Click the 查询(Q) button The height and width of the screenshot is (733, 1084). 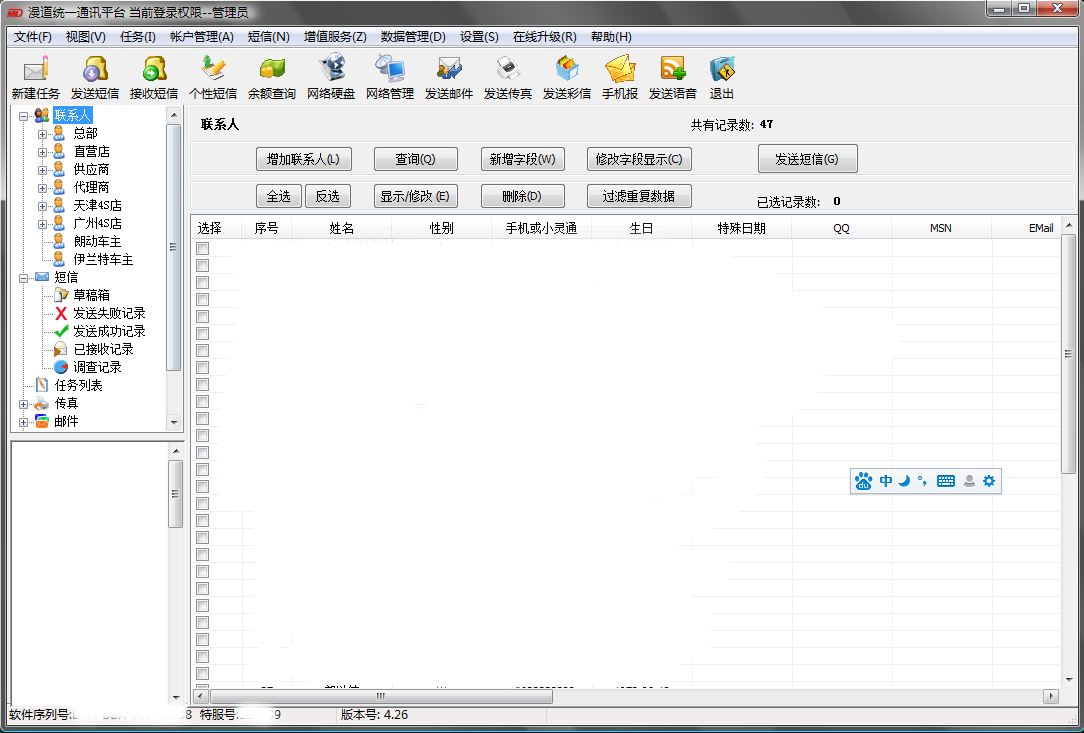click(415, 159)
